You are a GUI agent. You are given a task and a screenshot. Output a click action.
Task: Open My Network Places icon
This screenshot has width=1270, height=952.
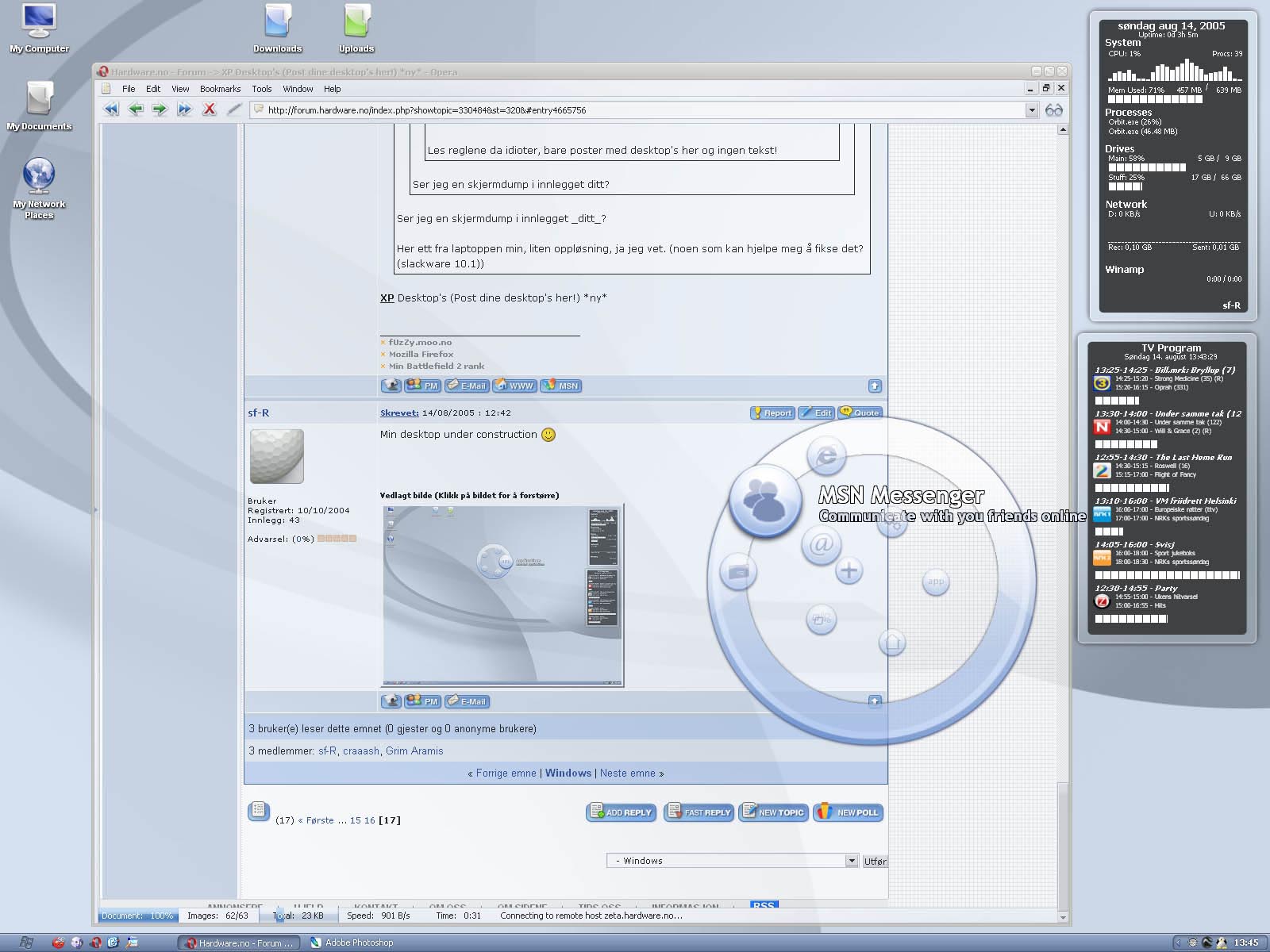tap(39, 188)
